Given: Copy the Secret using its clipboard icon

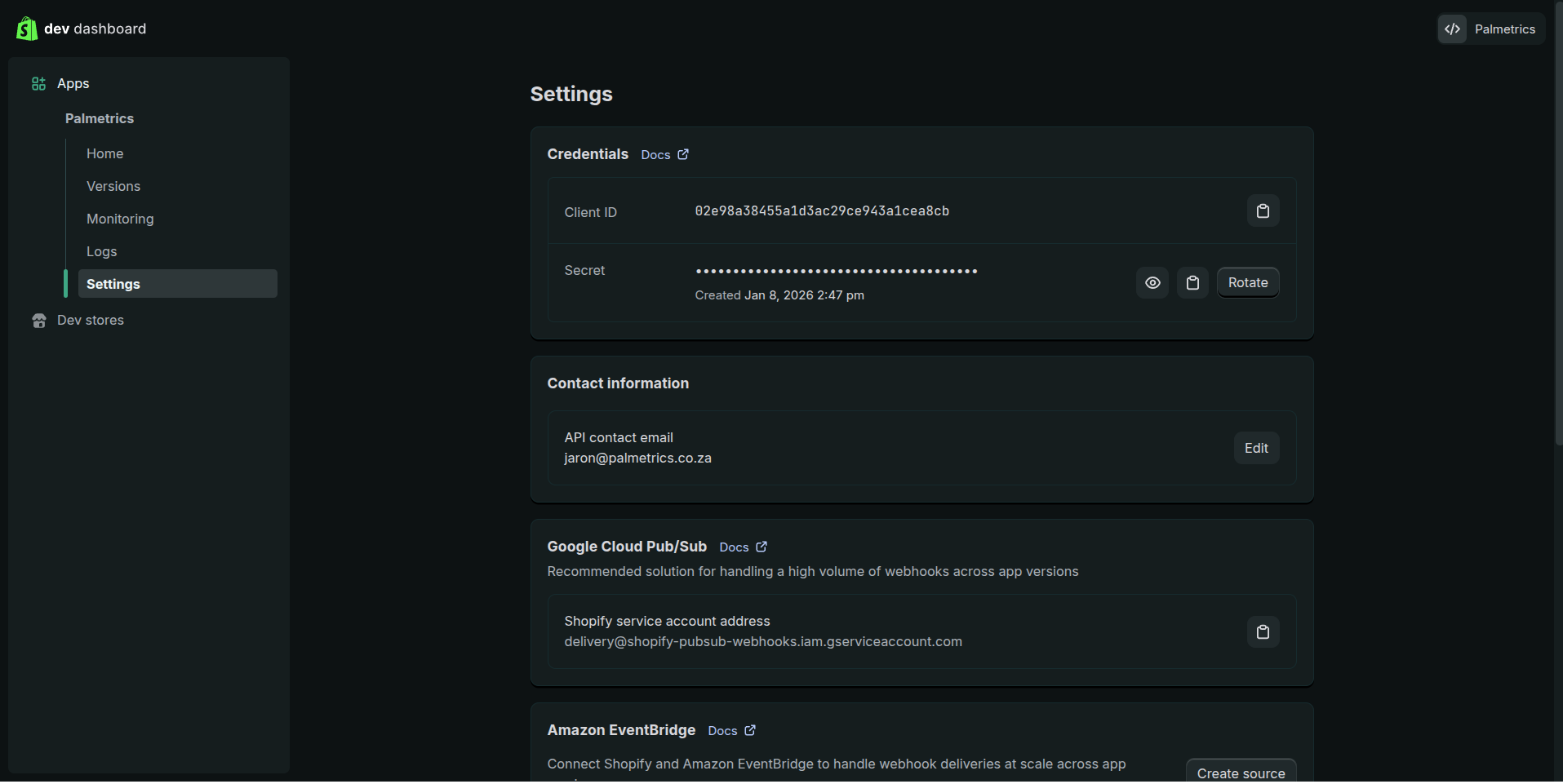Looking at the screenshot, I should (x=1192, y=282).
